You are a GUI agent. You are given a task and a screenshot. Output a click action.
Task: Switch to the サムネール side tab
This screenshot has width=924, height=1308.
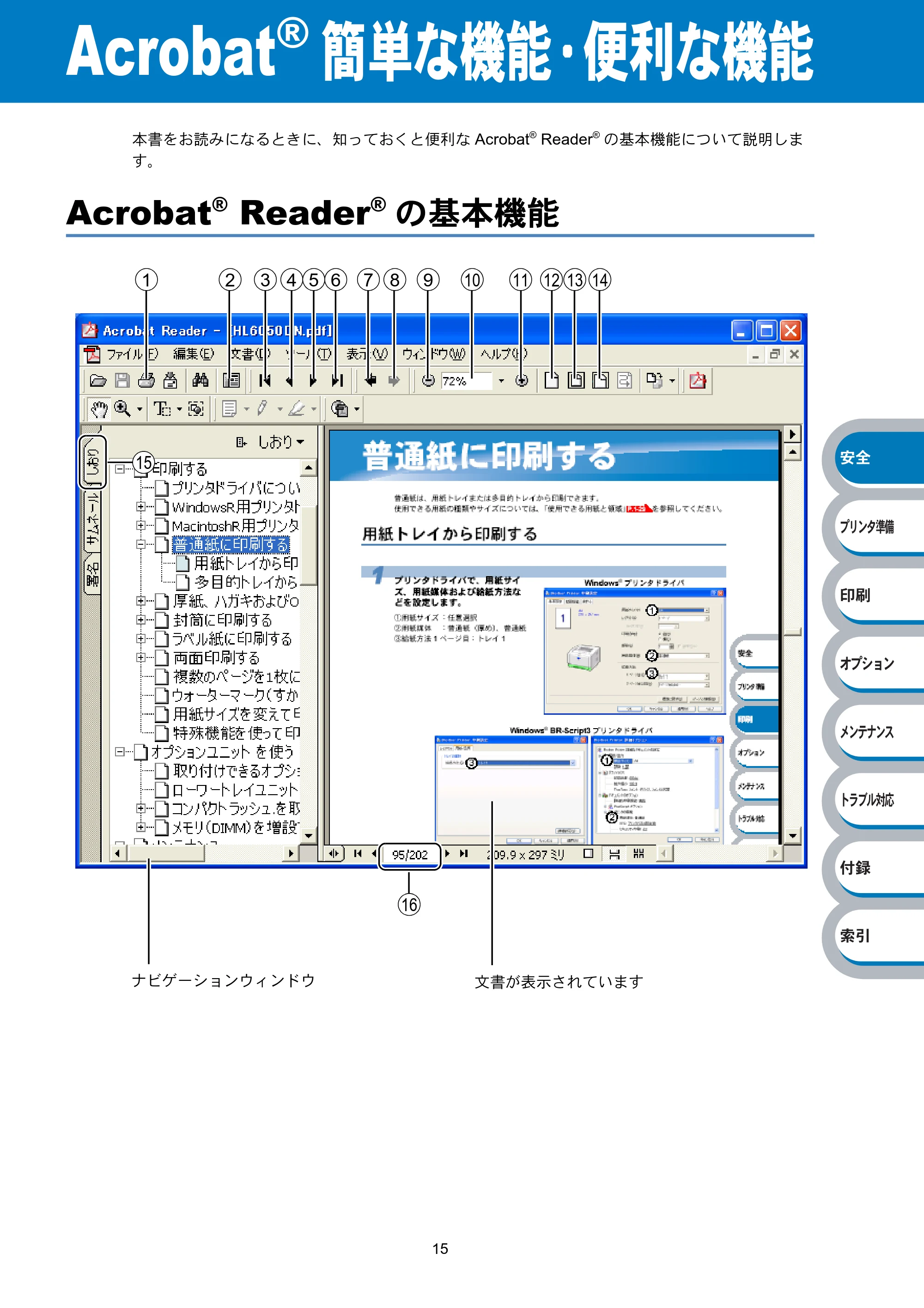(92, 520)
